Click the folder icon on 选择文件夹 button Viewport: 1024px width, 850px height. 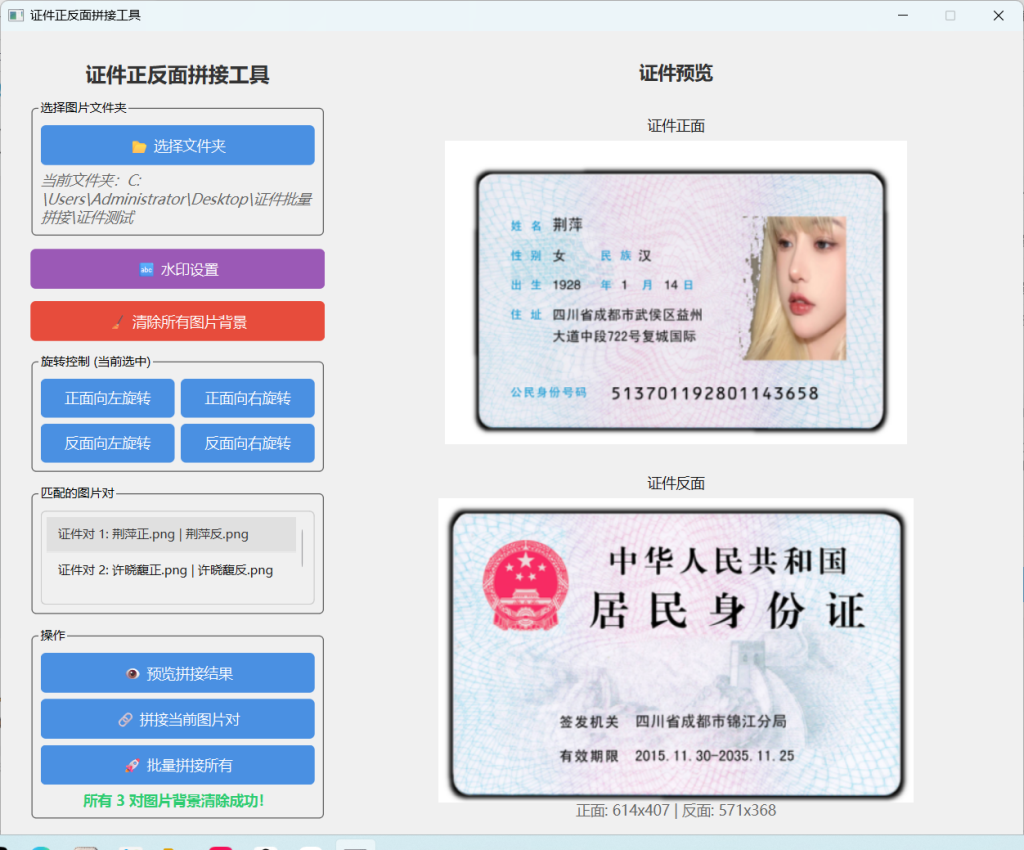139,146
